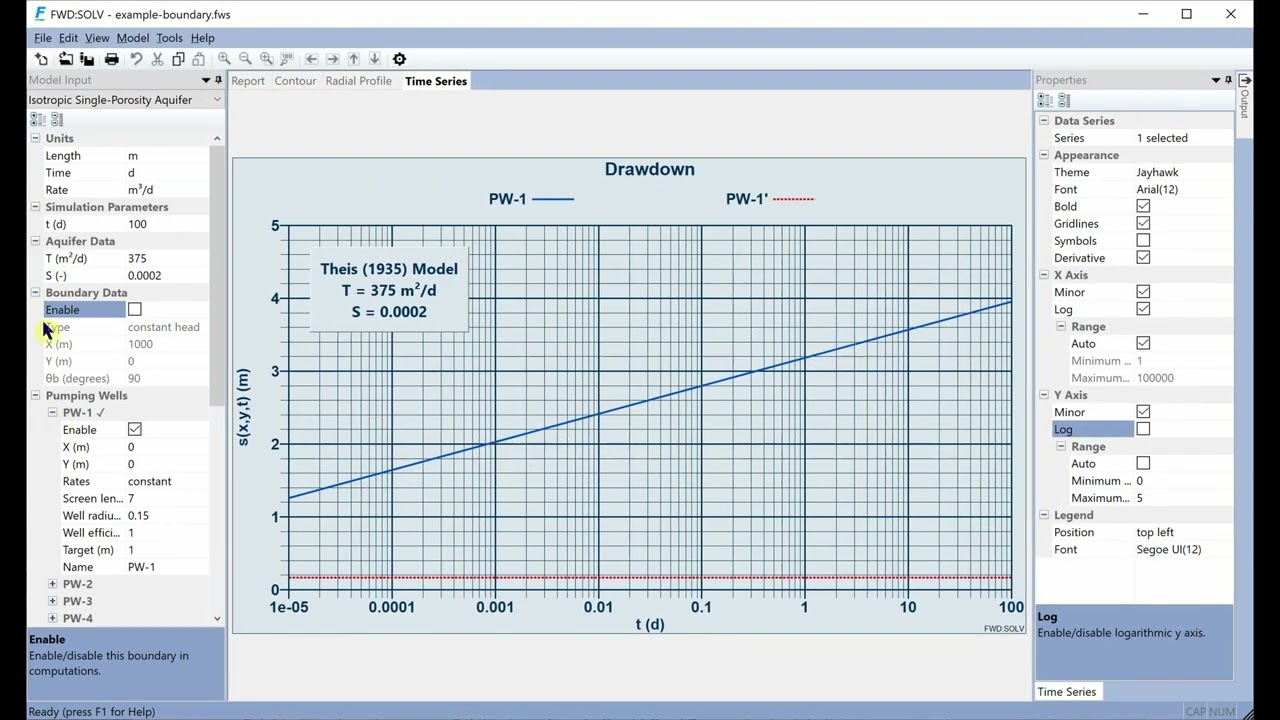Click the Time Series bottom tab
Viewport: 1280px width, 720px height.
(1066, 692)
